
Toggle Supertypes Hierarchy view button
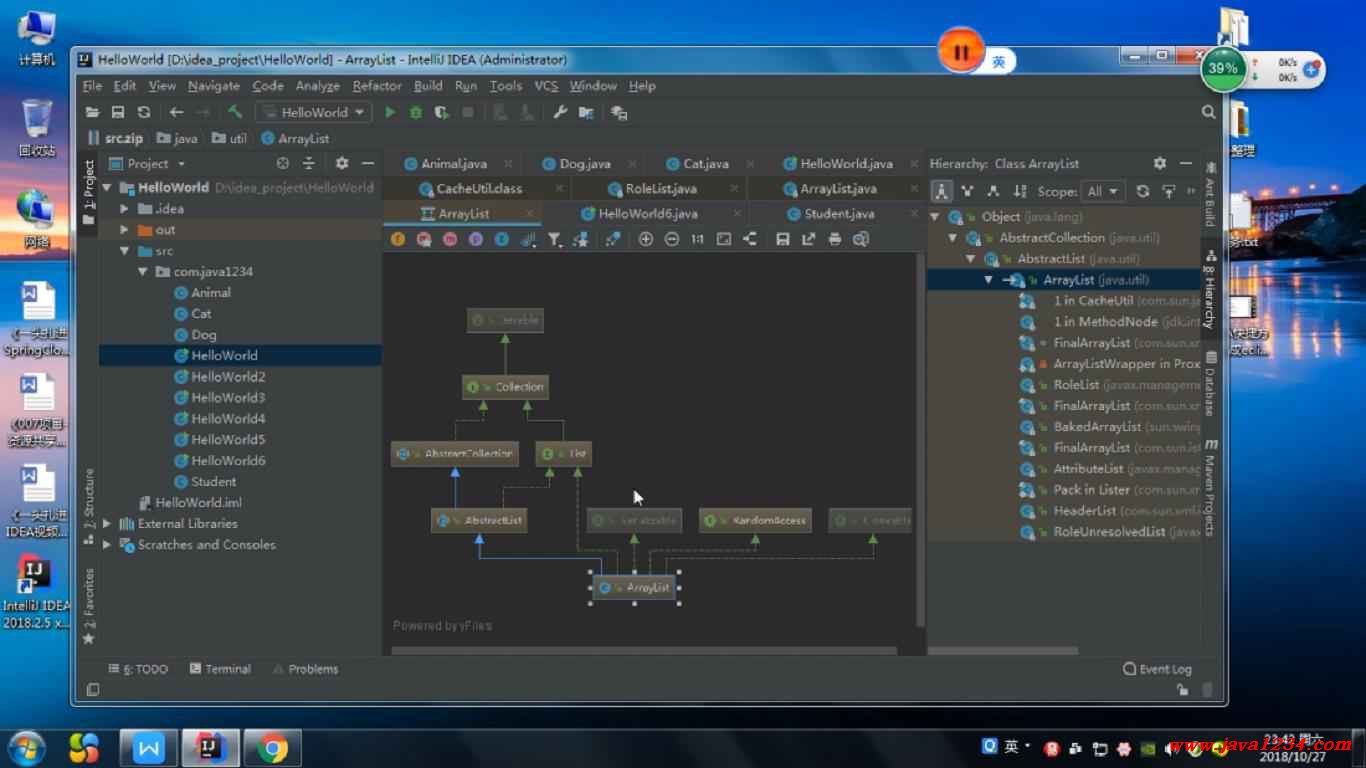click(x=967, y=191)
